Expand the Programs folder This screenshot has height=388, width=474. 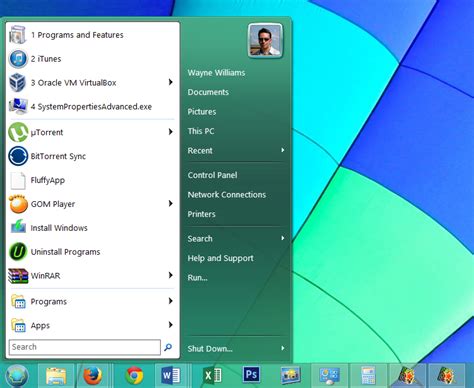171,301
